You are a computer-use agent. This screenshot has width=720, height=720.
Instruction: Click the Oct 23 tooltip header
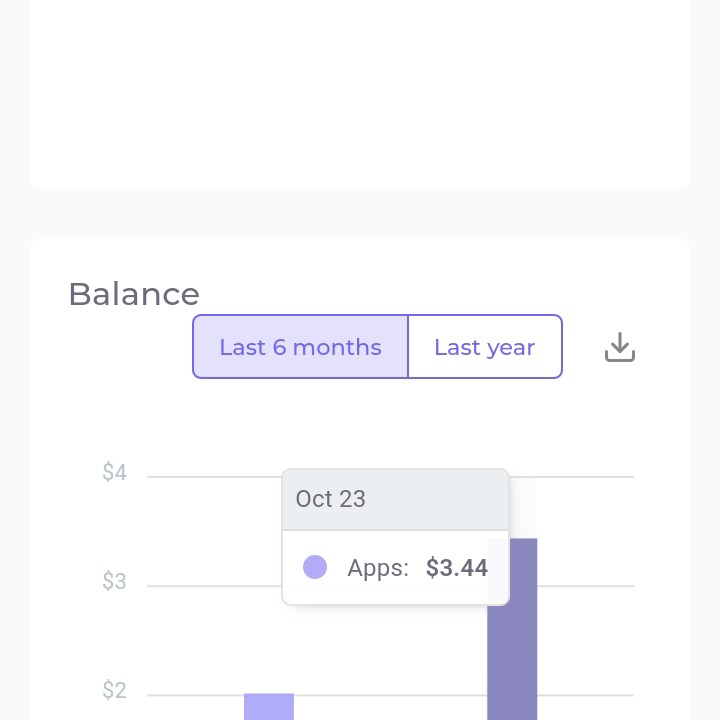click(x=395, y=499)
